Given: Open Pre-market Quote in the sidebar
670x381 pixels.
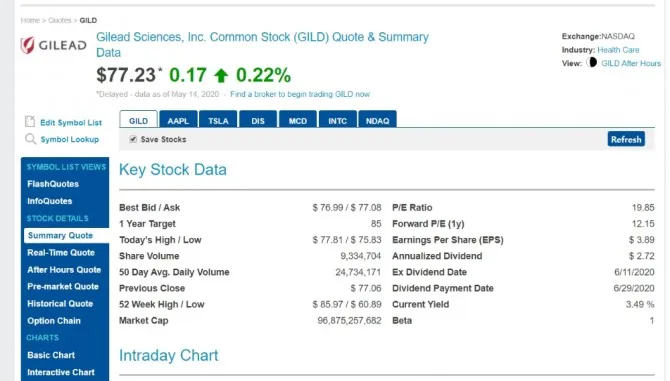Looking at the screenshot, I should [63, 287].
